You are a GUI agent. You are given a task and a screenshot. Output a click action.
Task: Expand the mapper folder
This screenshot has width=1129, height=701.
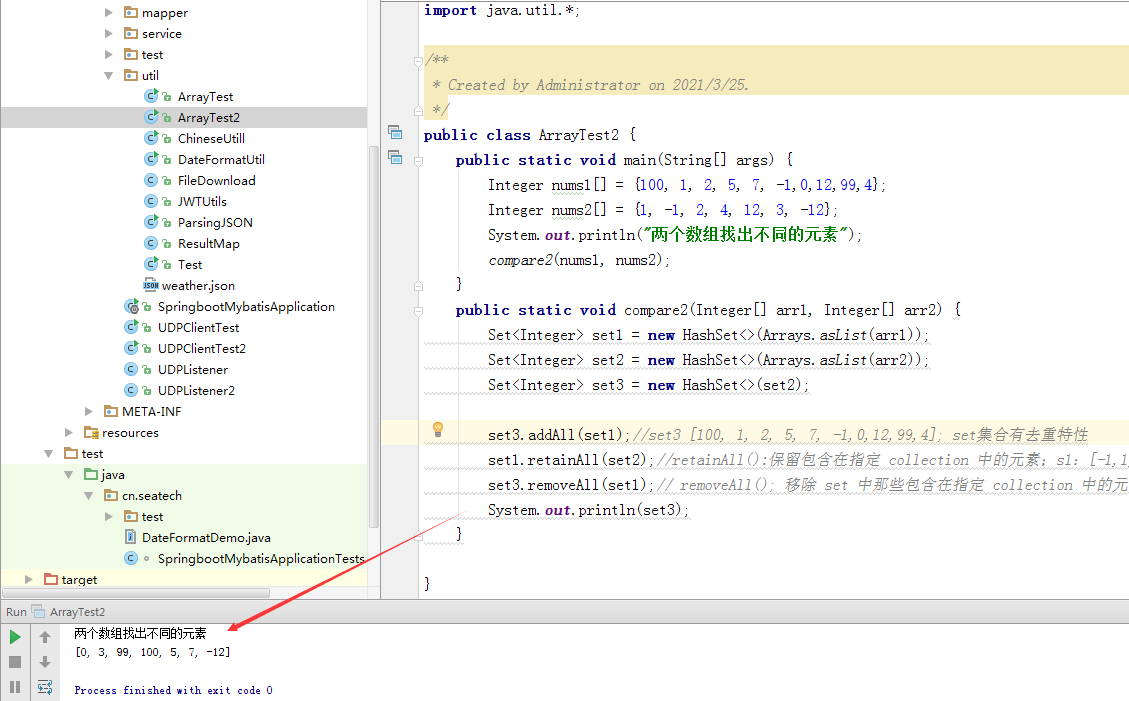pyautogui.click(x=108, y=12)
